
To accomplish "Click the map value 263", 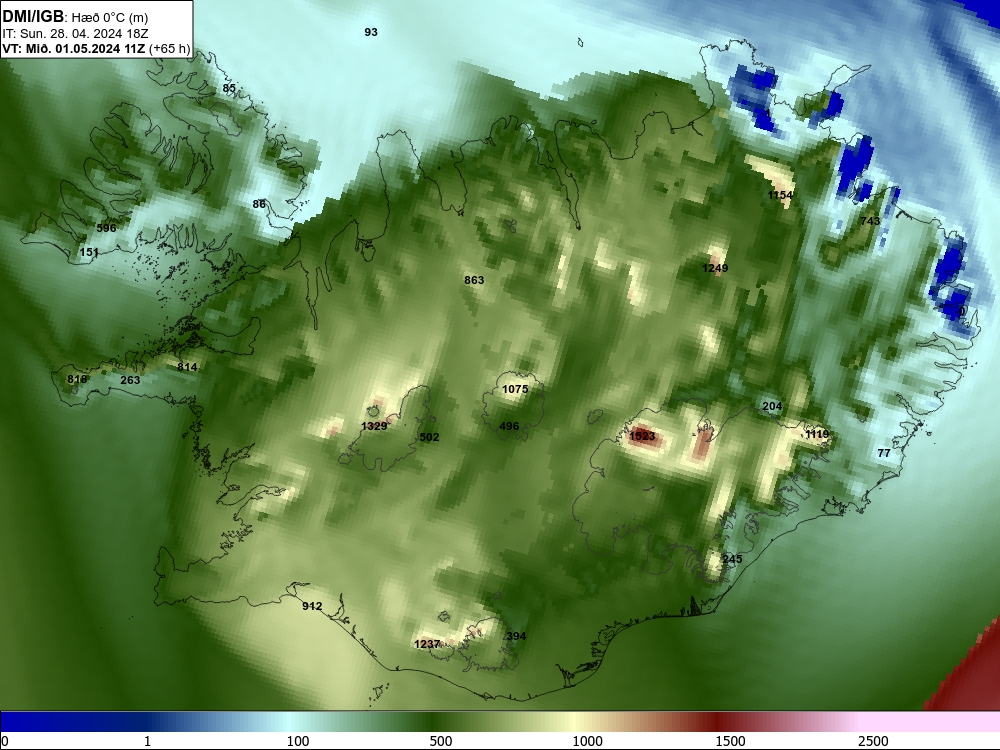I will 130,379.
